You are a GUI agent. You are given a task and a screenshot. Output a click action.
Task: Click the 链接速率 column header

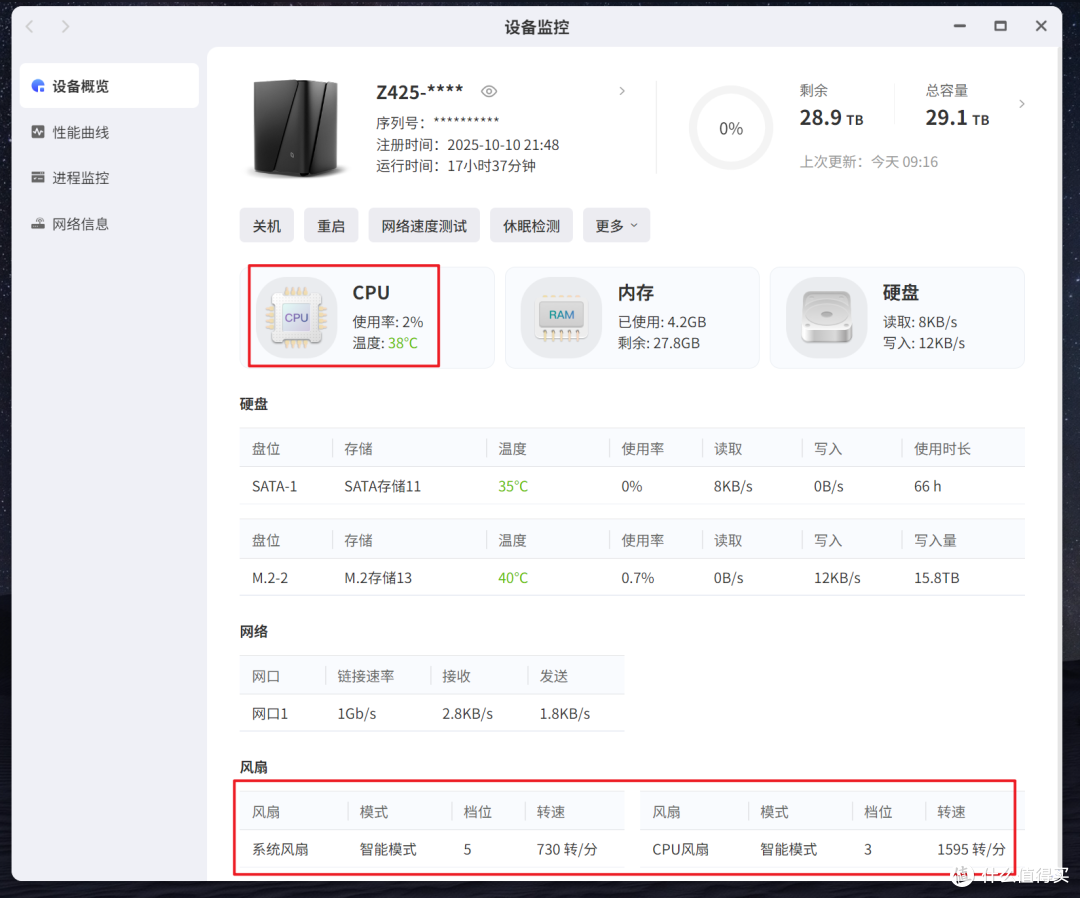[x=366, y=676]
